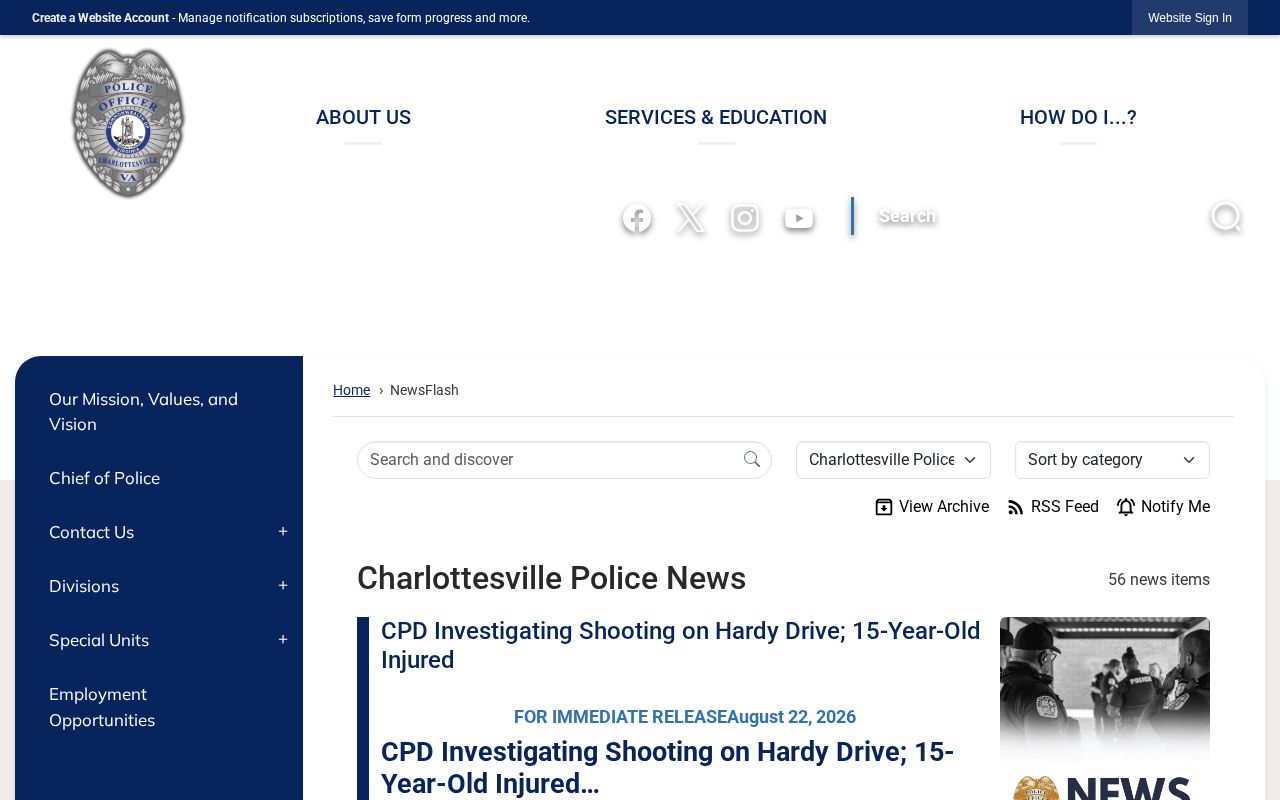Image resolution: width=1280 pixels, height=800 pixels.
Task: Click the Contact Us sidebar link
Action: coord(91,532)
